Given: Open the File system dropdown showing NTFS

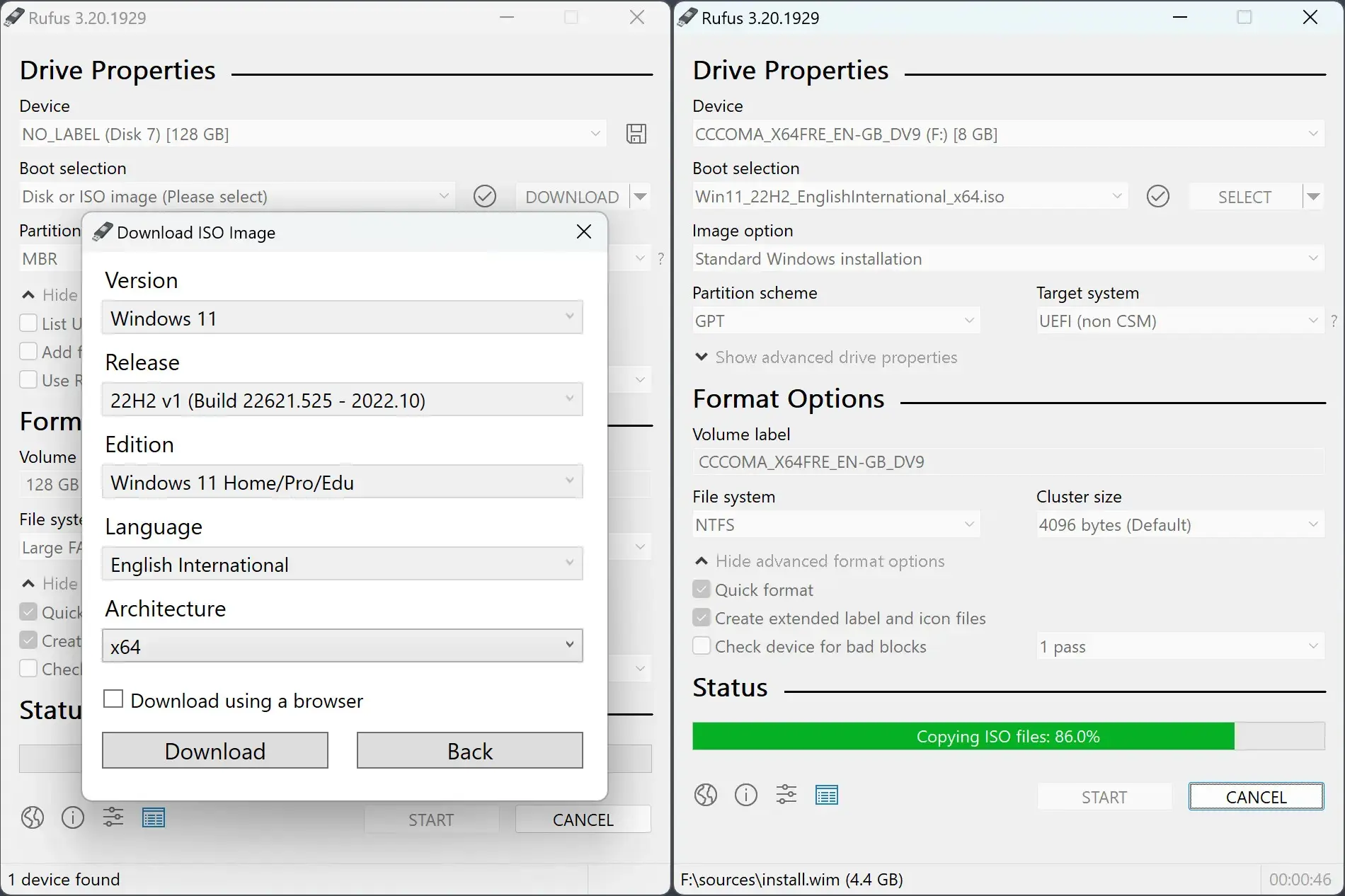Looking at the screenshot, I should pos(837,524).
